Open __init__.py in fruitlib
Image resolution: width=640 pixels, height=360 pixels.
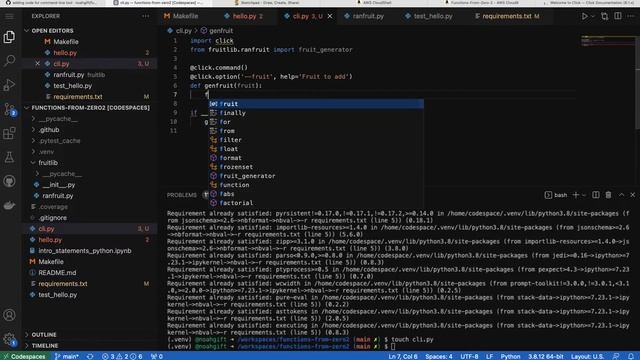pyautogui.click(x=59, y=185)
